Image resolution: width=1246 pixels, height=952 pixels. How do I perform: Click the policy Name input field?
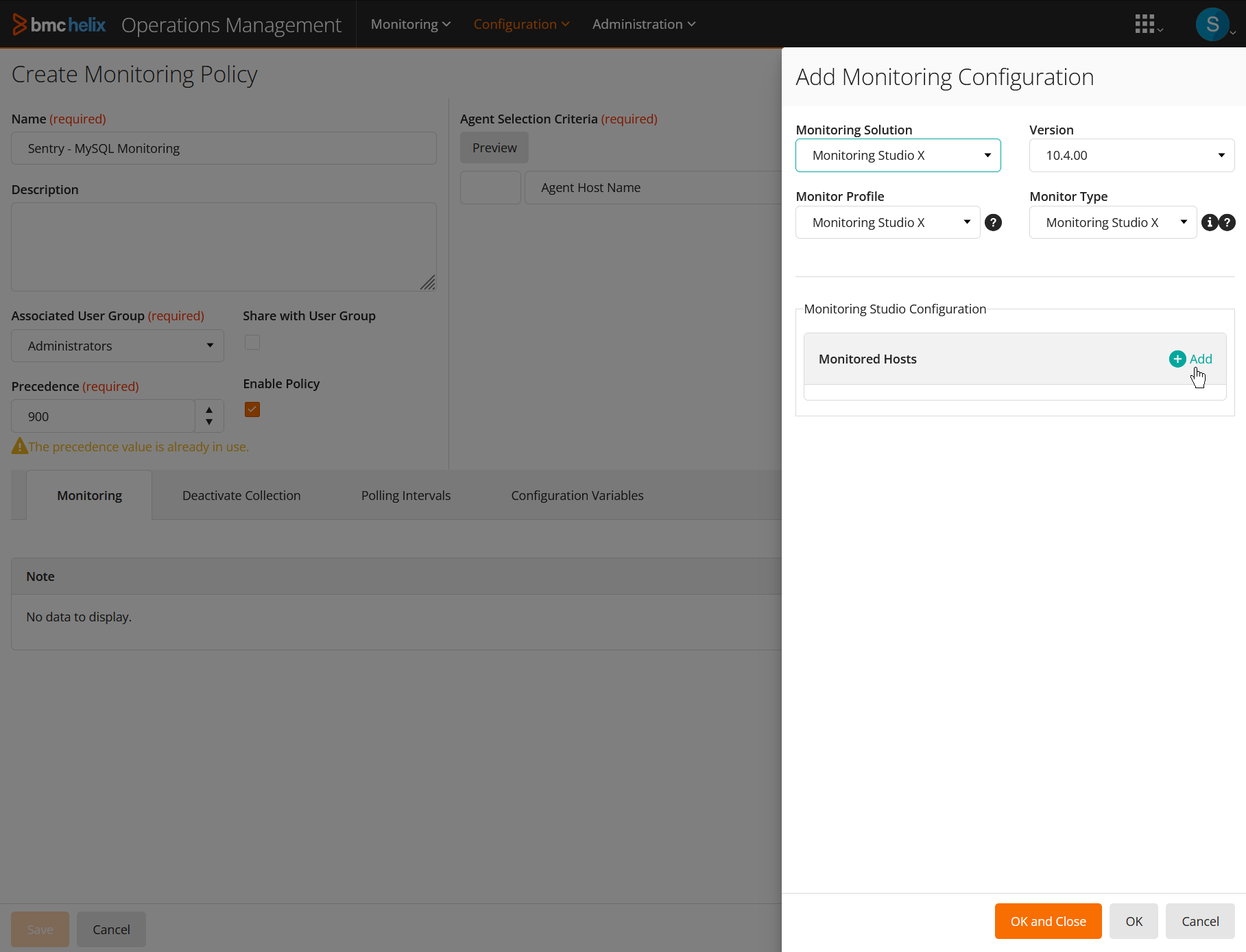[224, 148]
